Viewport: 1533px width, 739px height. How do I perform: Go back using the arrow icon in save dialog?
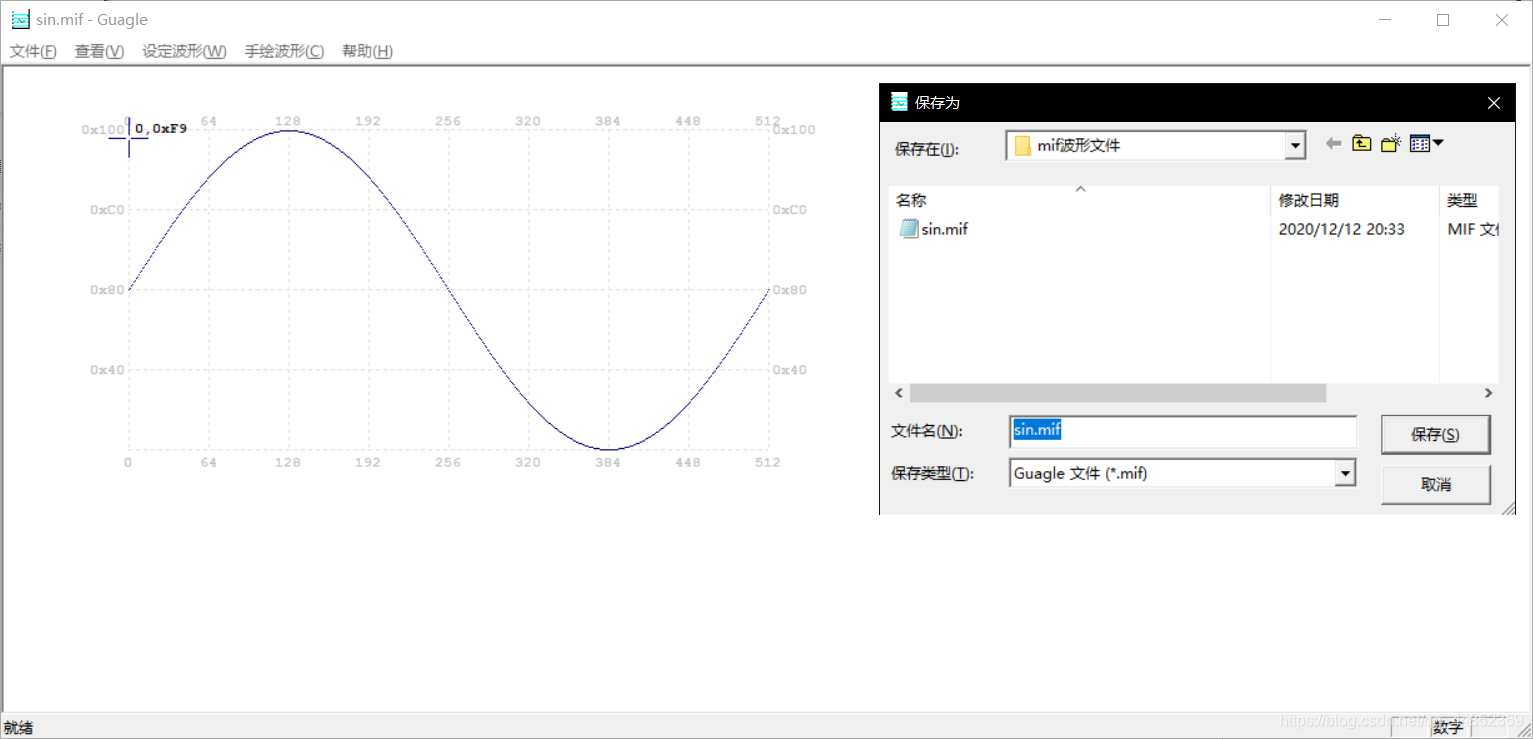1333,144
